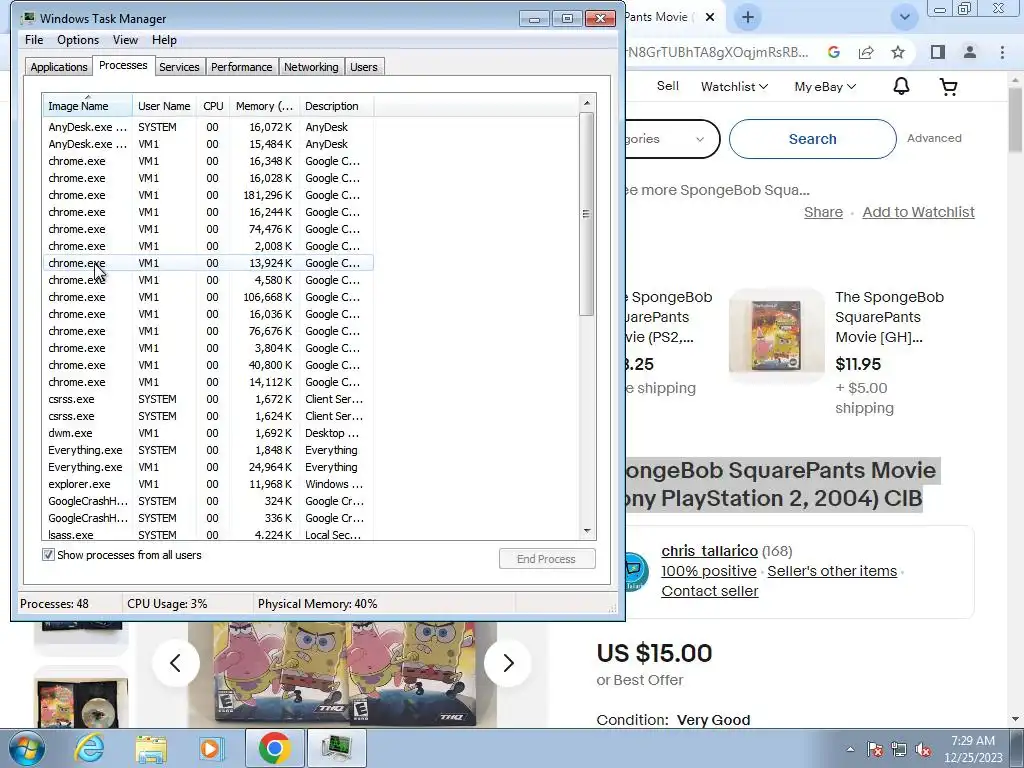The width and height of the screenshot is (1024, 768).
Task: Open the Advanced search link
Action: (934, 138)
